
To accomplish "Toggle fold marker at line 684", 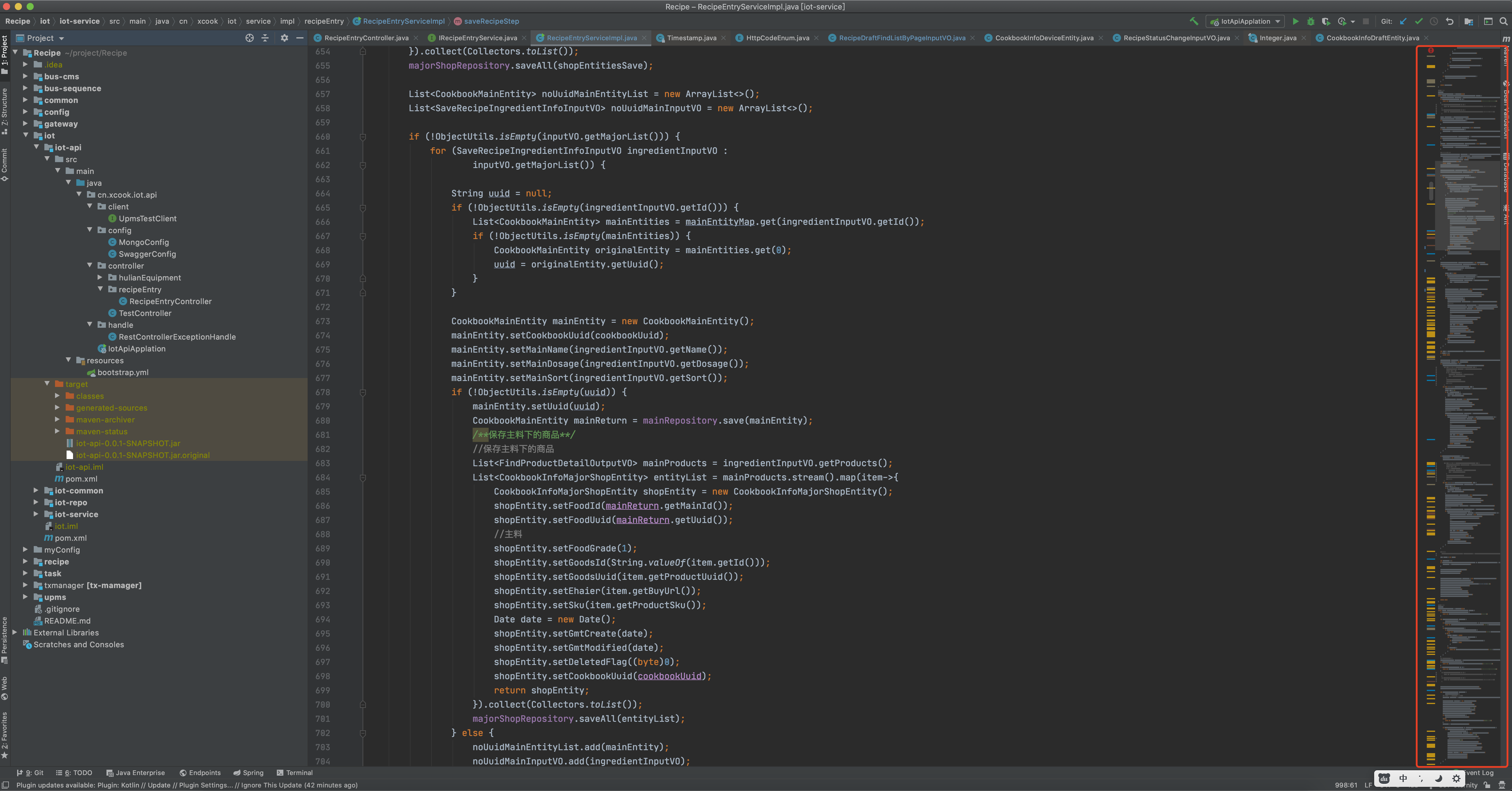I will [363, 477].
